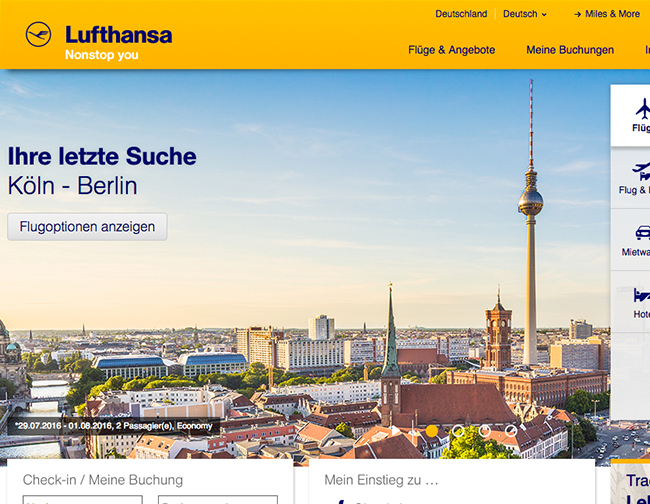Select the Mietwagen car tab icon

point(643,233)
